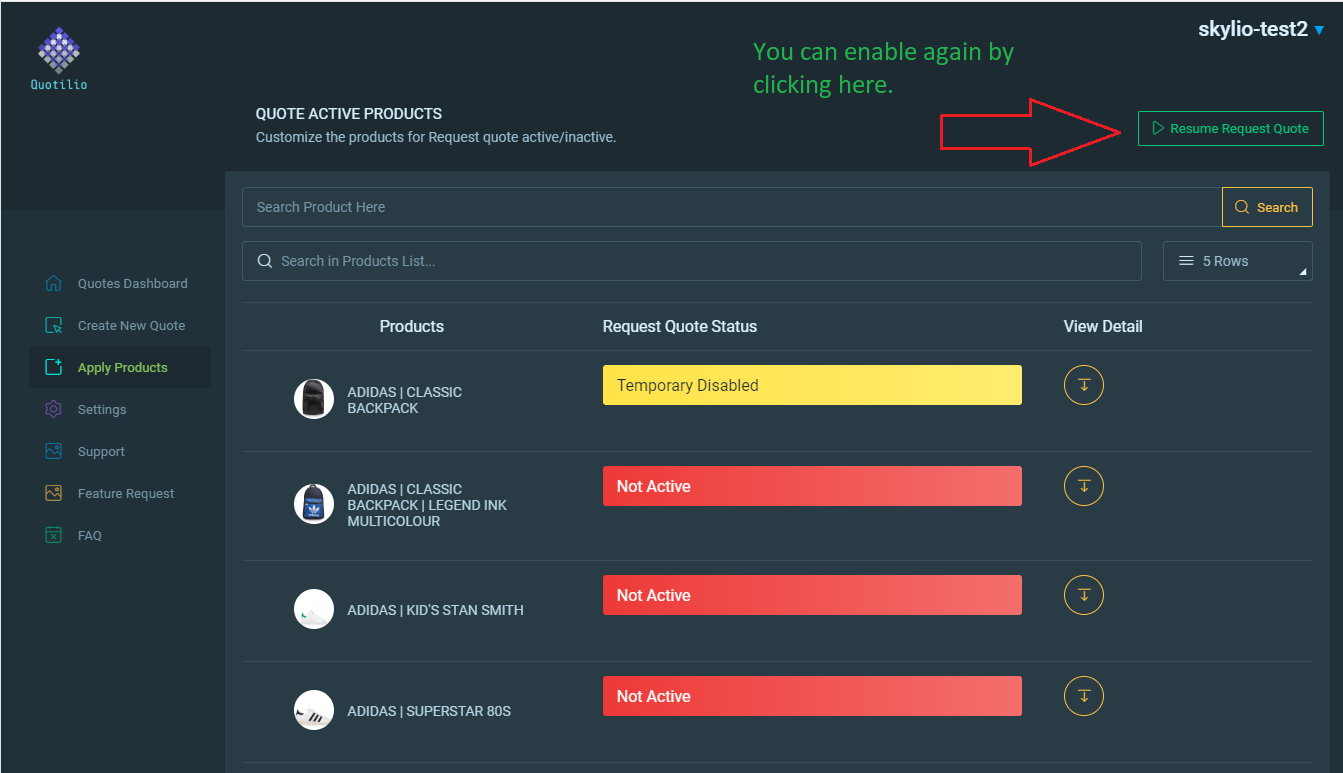This screenshot has width=1343, height=773.
Task: Click Superstar 80s shoe thumbnail
Action: [314, 710]
